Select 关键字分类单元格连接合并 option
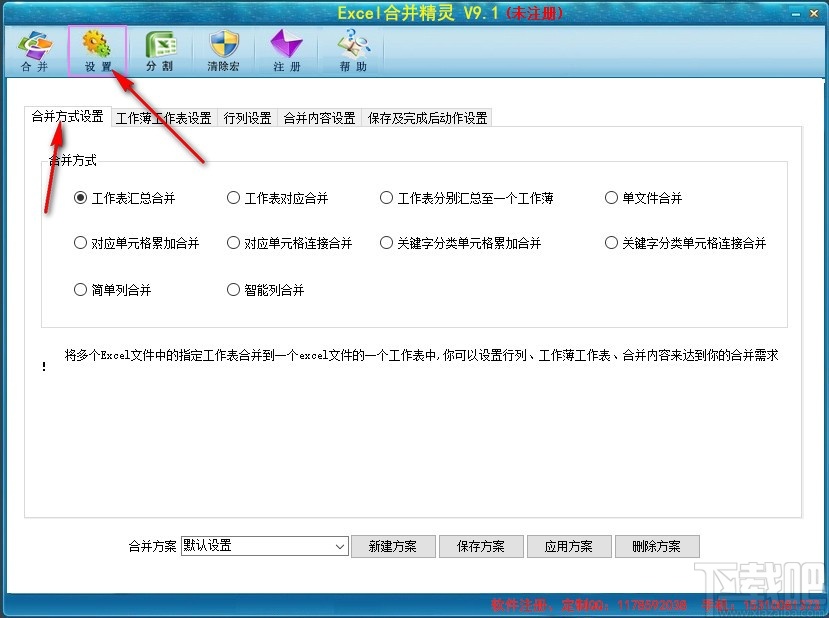The height and width of the screenshot is (618, 829). coord(686,243)
